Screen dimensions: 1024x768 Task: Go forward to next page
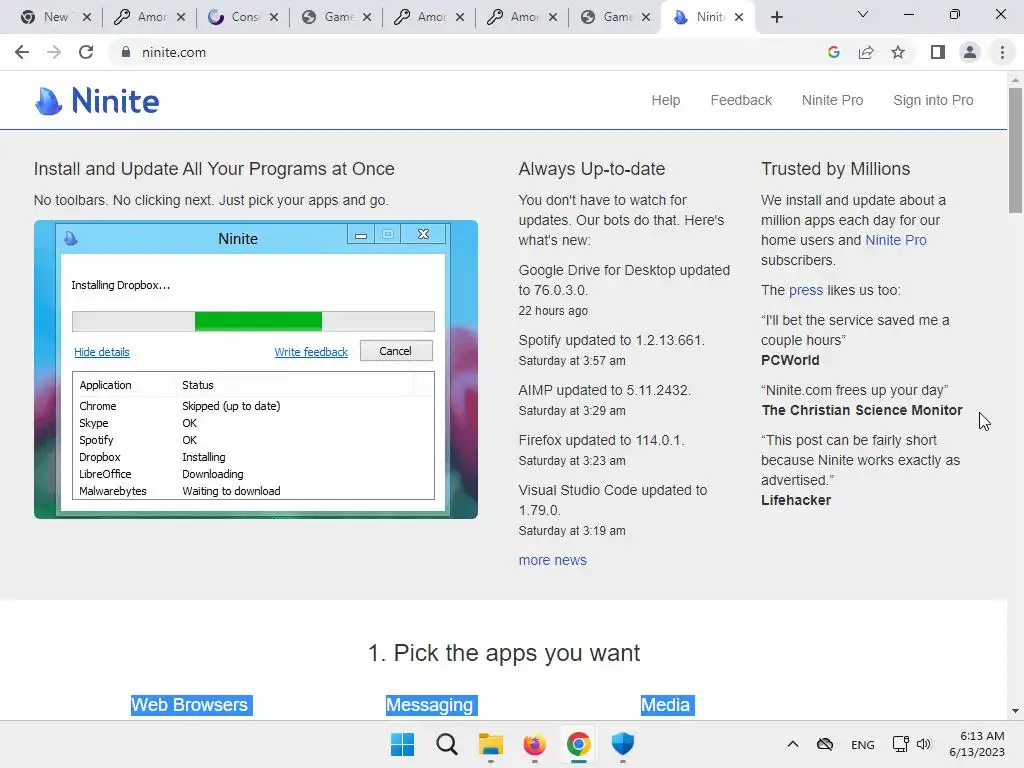pos(54,52)
